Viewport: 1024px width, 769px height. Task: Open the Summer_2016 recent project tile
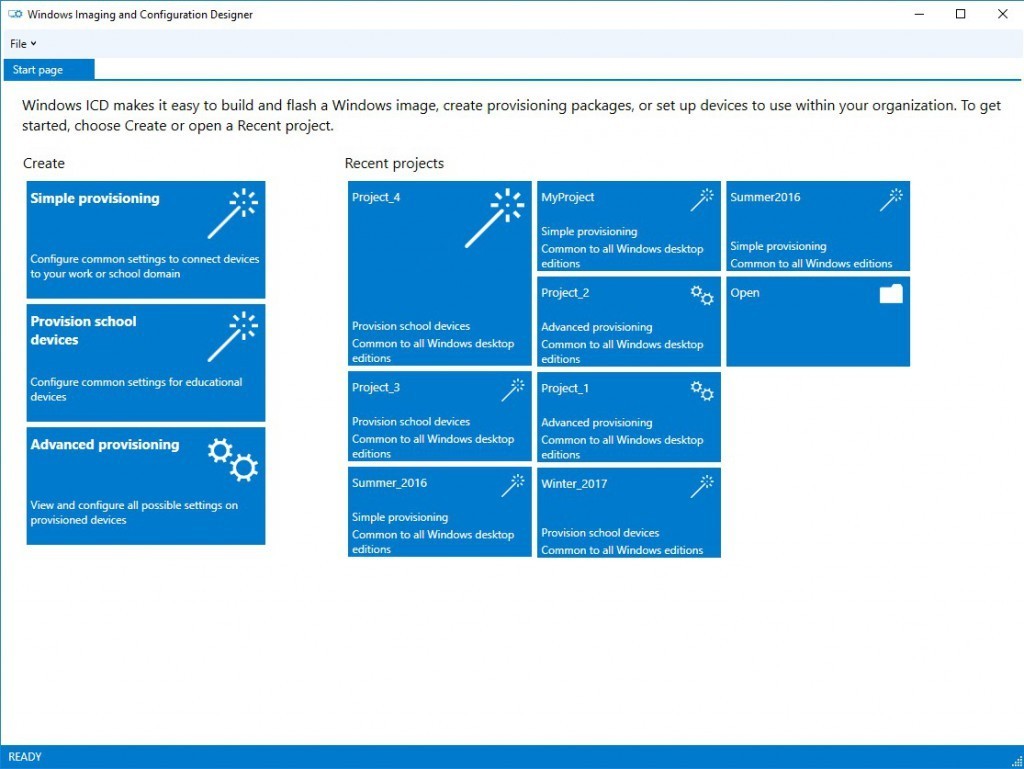coord(439,512)
